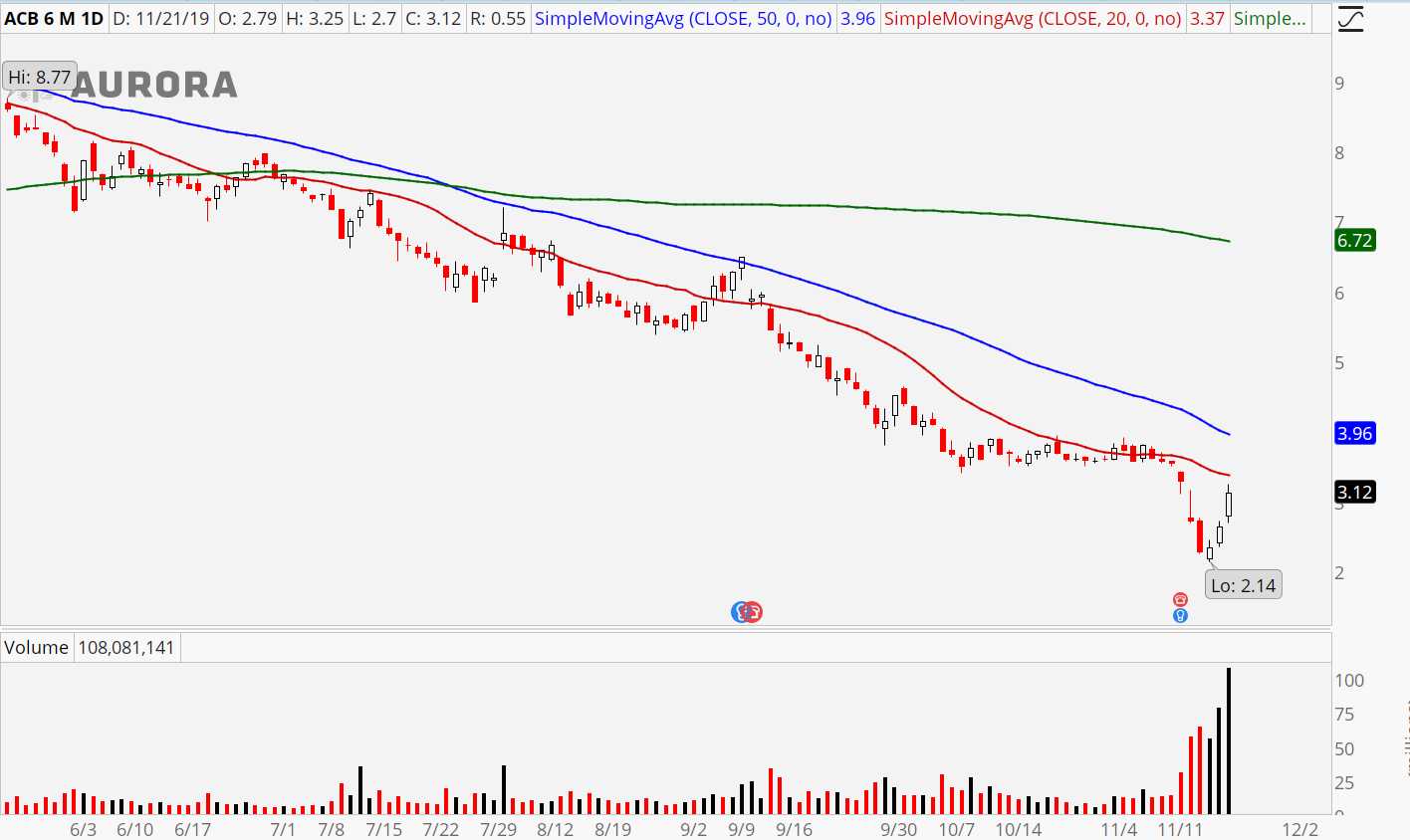Click the 6/17 date on time axis

click(193, 829)
